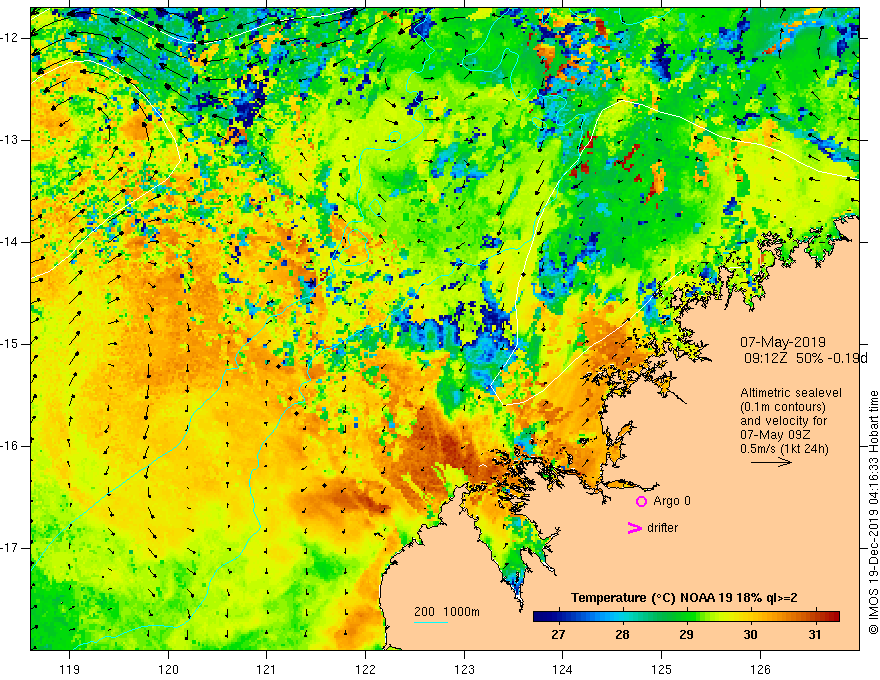Click the colorbar tick label 27
880x680 pixels.
558,635
